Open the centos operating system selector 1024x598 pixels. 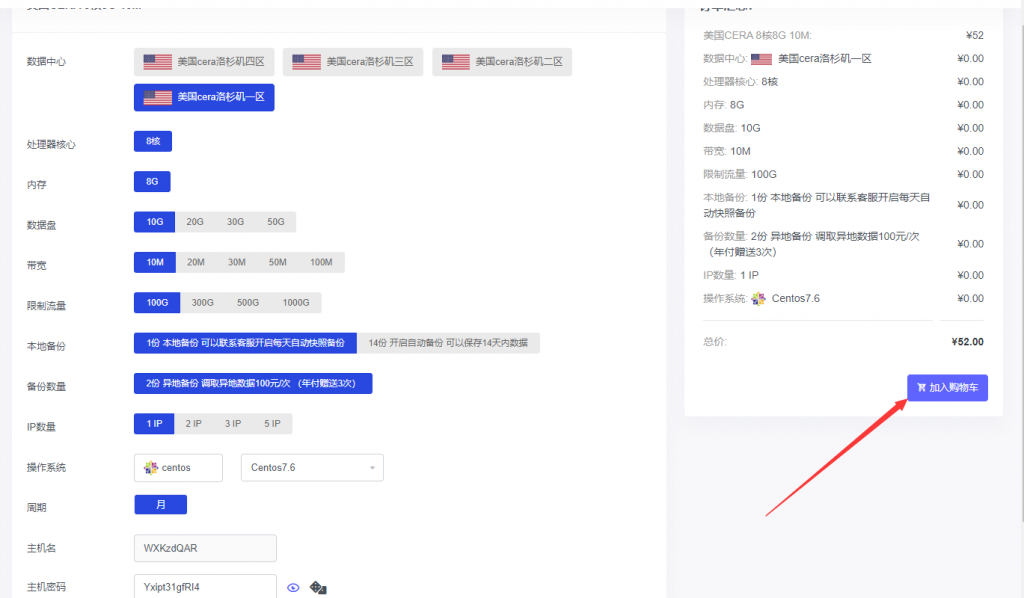point(178,468)
